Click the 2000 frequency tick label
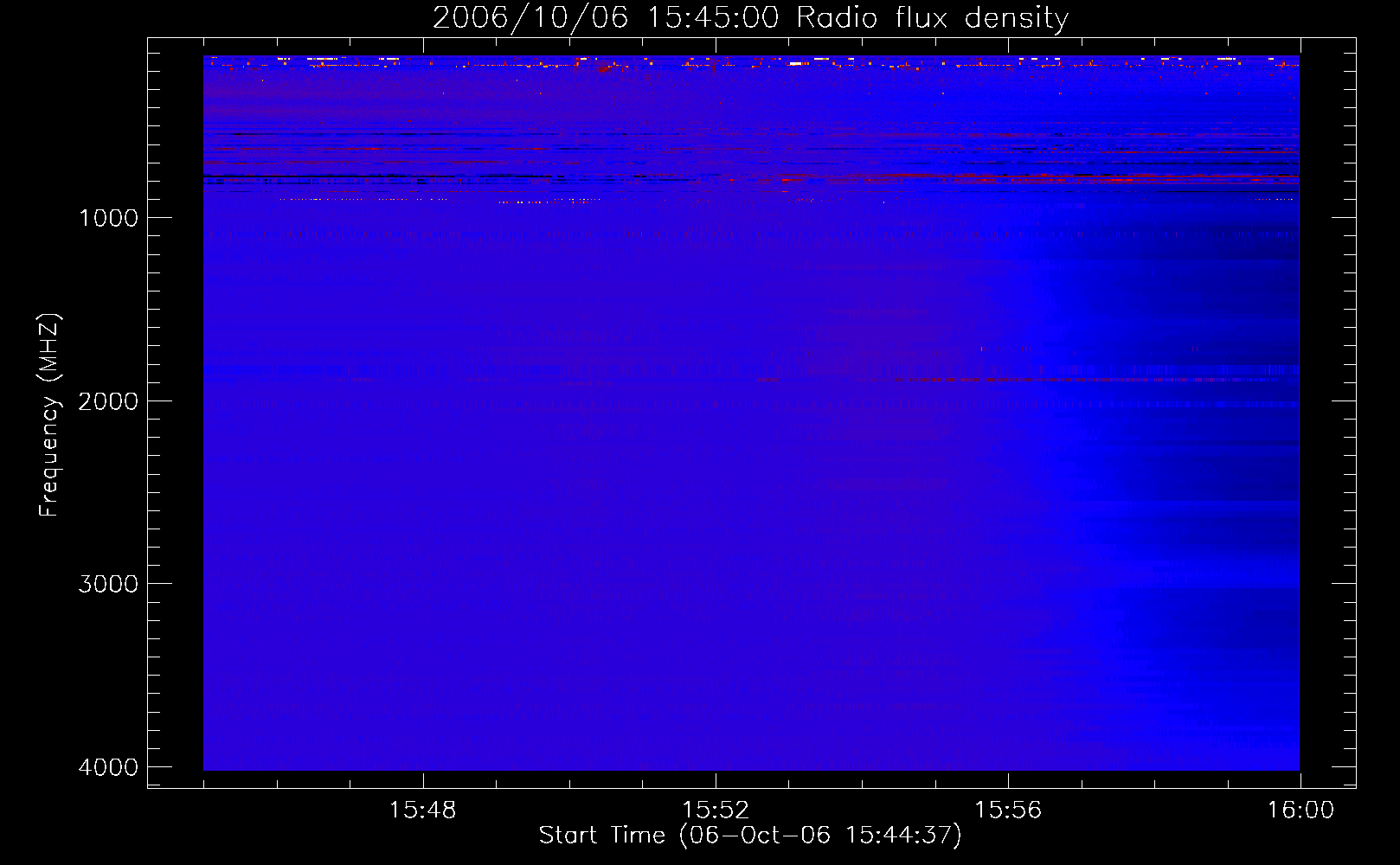Image resolution: width=1400 pixels, height=865 pixels. 108,401
